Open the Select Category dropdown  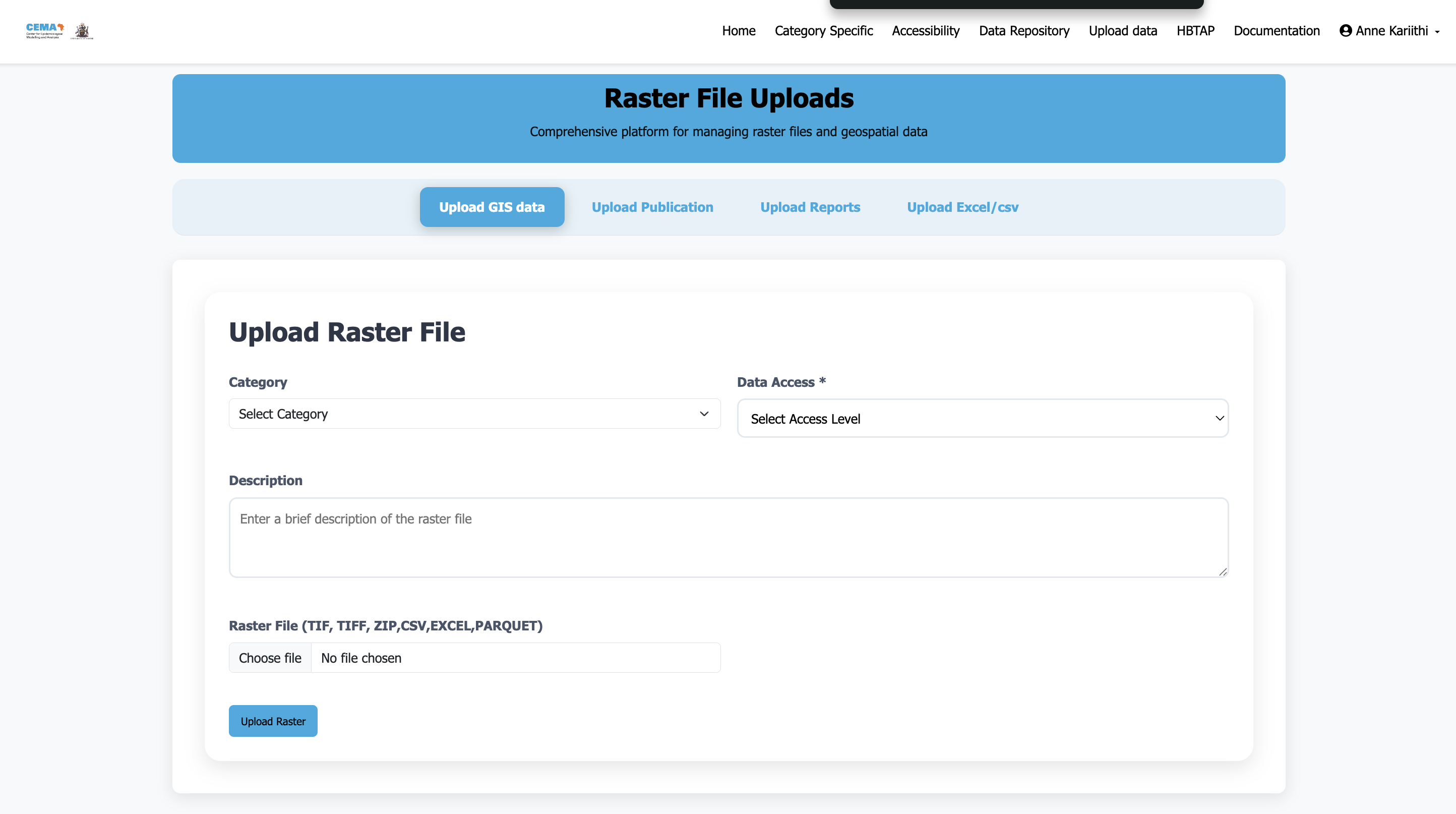tap(474, 414)
